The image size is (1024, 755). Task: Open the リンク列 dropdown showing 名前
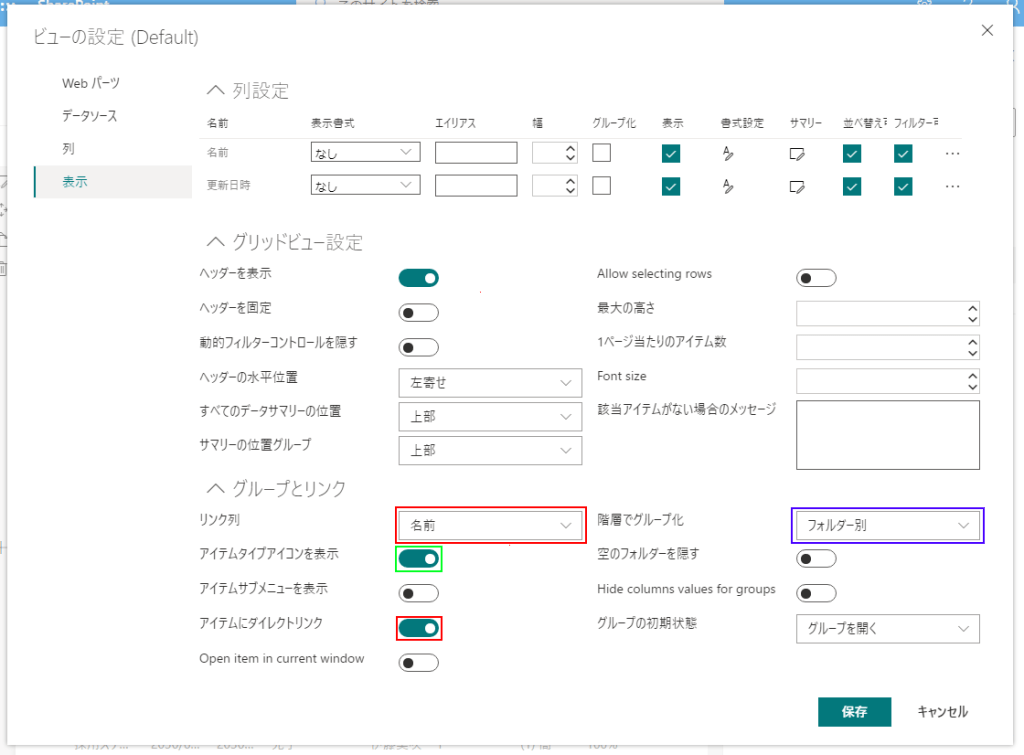490,524
